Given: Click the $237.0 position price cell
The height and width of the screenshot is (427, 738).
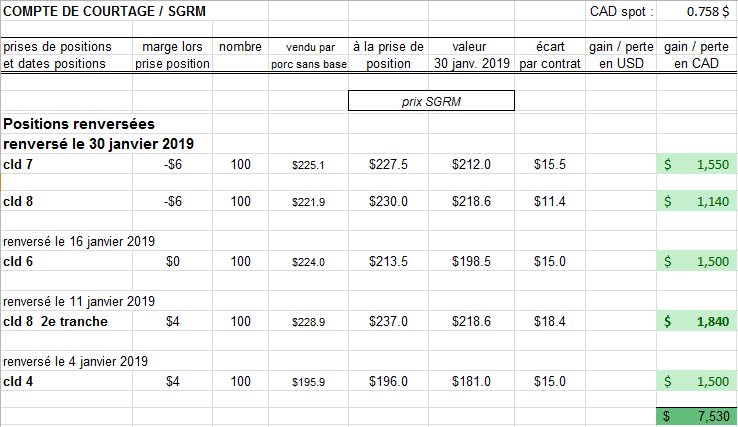Looking at the screenshot, I should tap(388, 321).
